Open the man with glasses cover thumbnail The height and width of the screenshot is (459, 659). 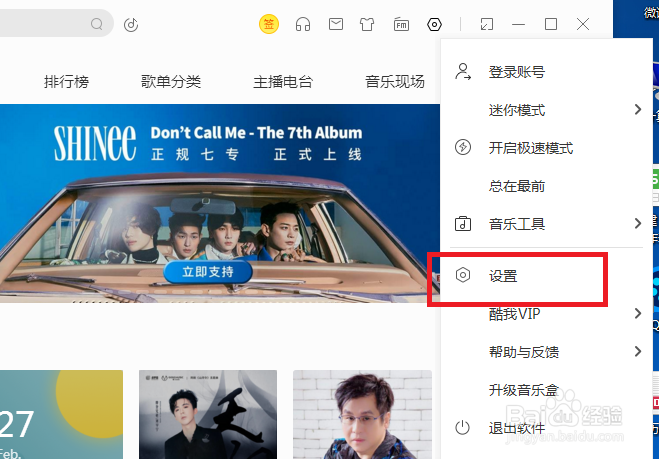[362, 414]
